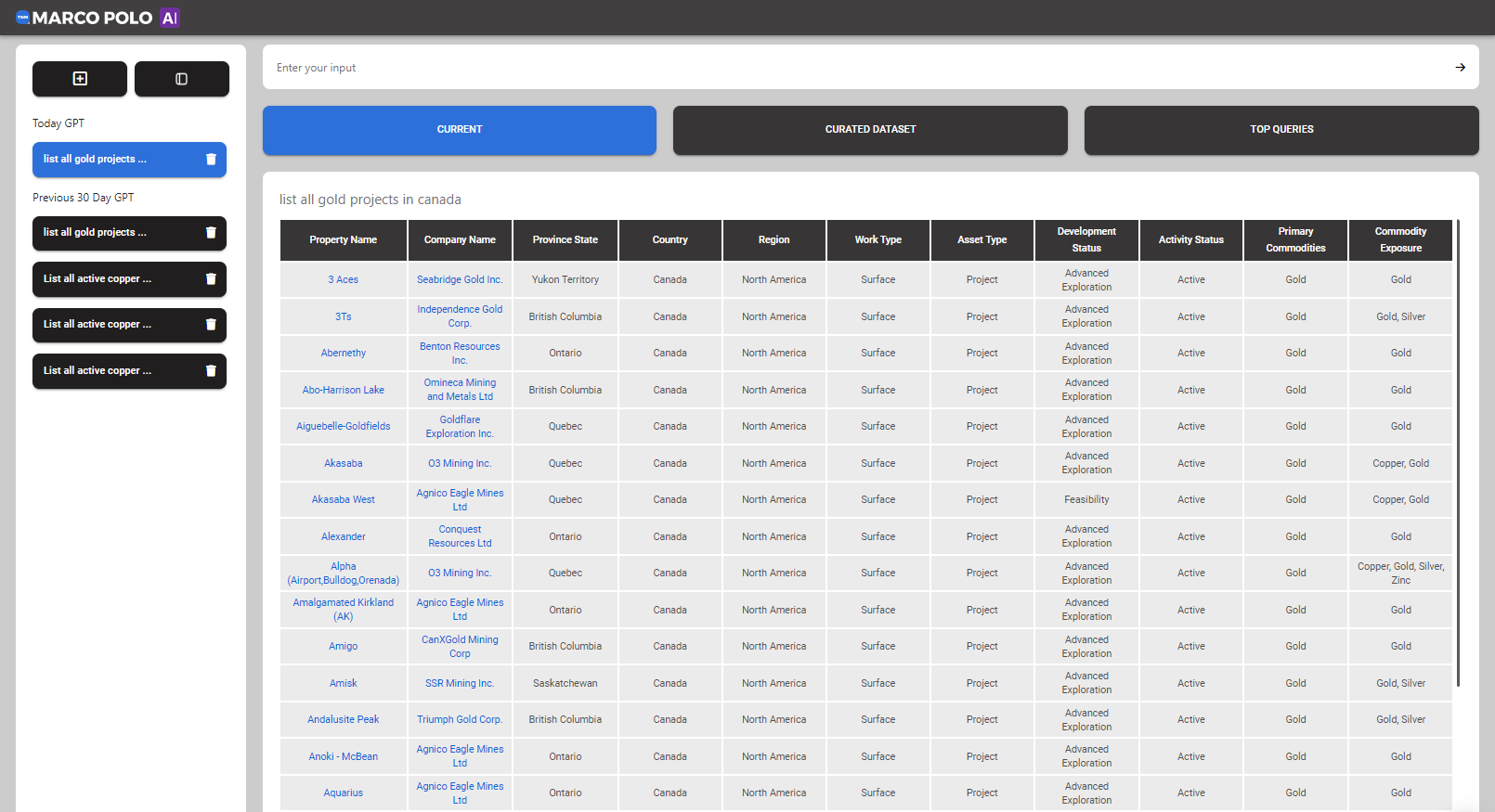Click the Commodity Exposure column header
Viewport: 1495px width, 812px height.
point(1400,240)
